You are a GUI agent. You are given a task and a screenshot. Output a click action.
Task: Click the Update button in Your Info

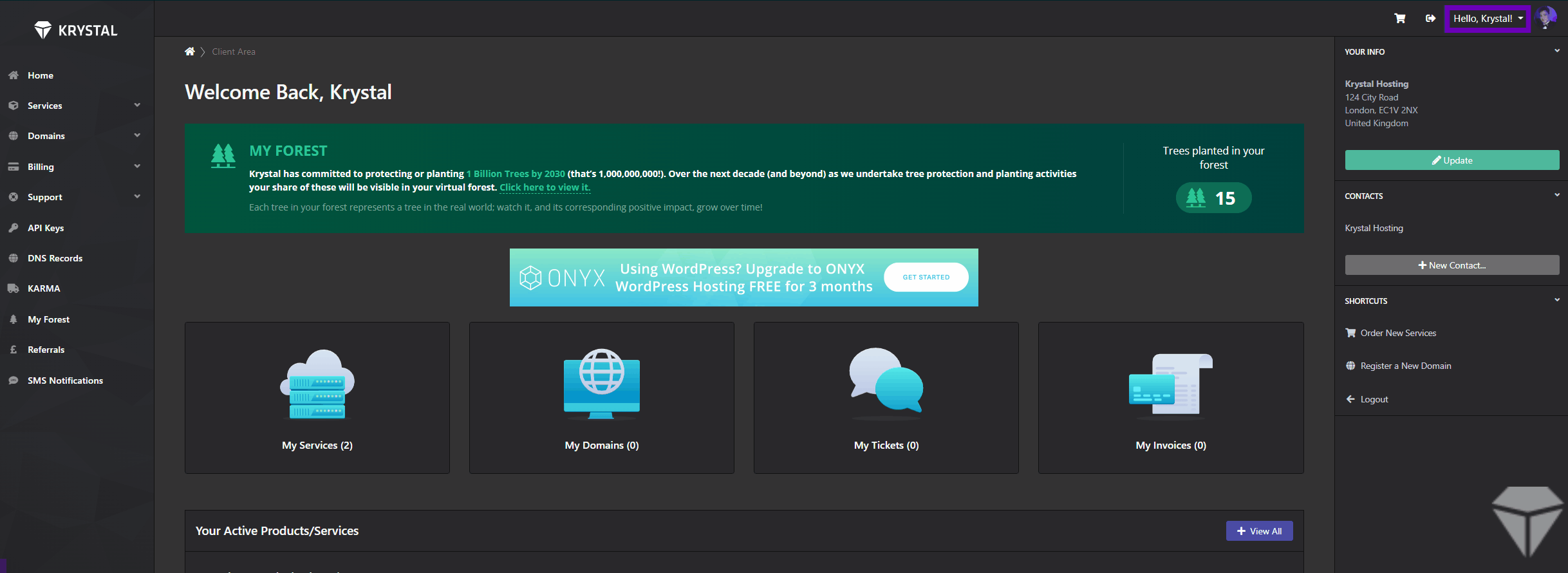1452,160
